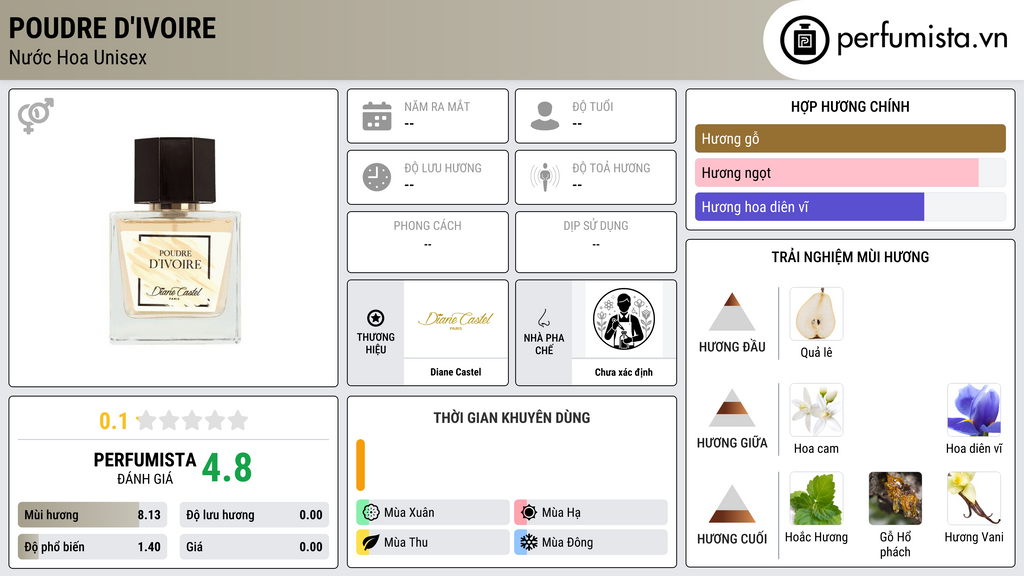The width and height of the screenshot is (1024, 576).
Task: Select the Hương hoa diên vĩ accord bar
Action: point(850,206)
